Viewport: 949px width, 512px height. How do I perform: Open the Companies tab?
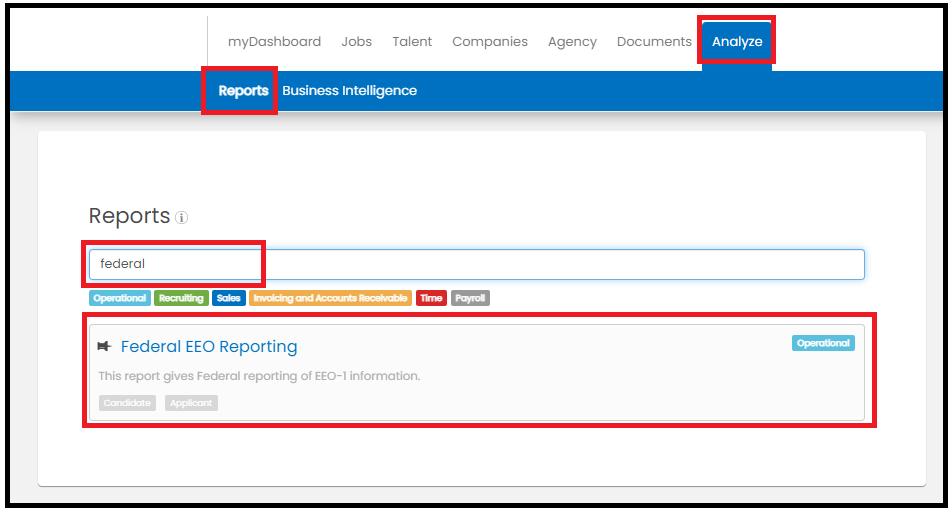(x=490, y=42)
